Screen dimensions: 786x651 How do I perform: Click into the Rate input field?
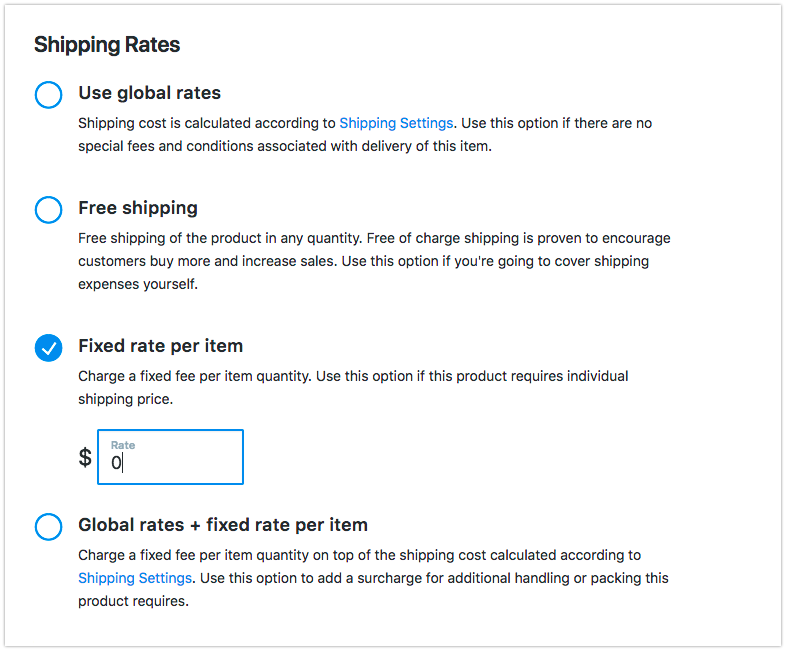[170, 457]
